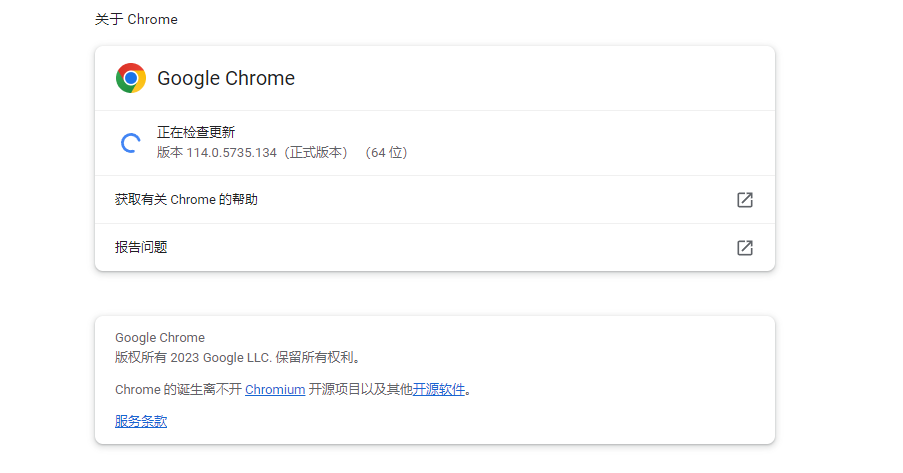Screen dimensions: 903x473
Task: Follow the Chromium hyperlink
Action: [x=275, y=389]
